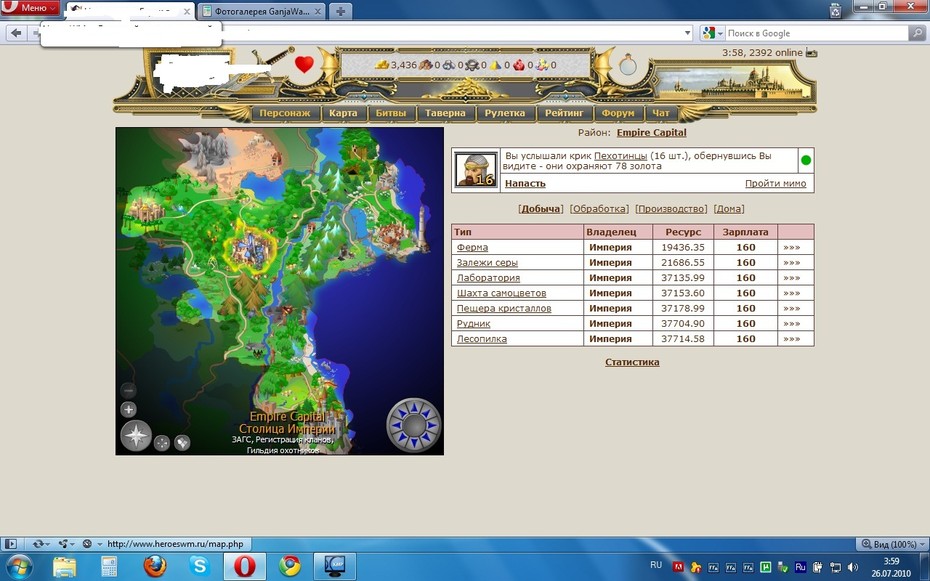Open the Форум menu
This screenshot has width=930, height=581.
point(618,113)
